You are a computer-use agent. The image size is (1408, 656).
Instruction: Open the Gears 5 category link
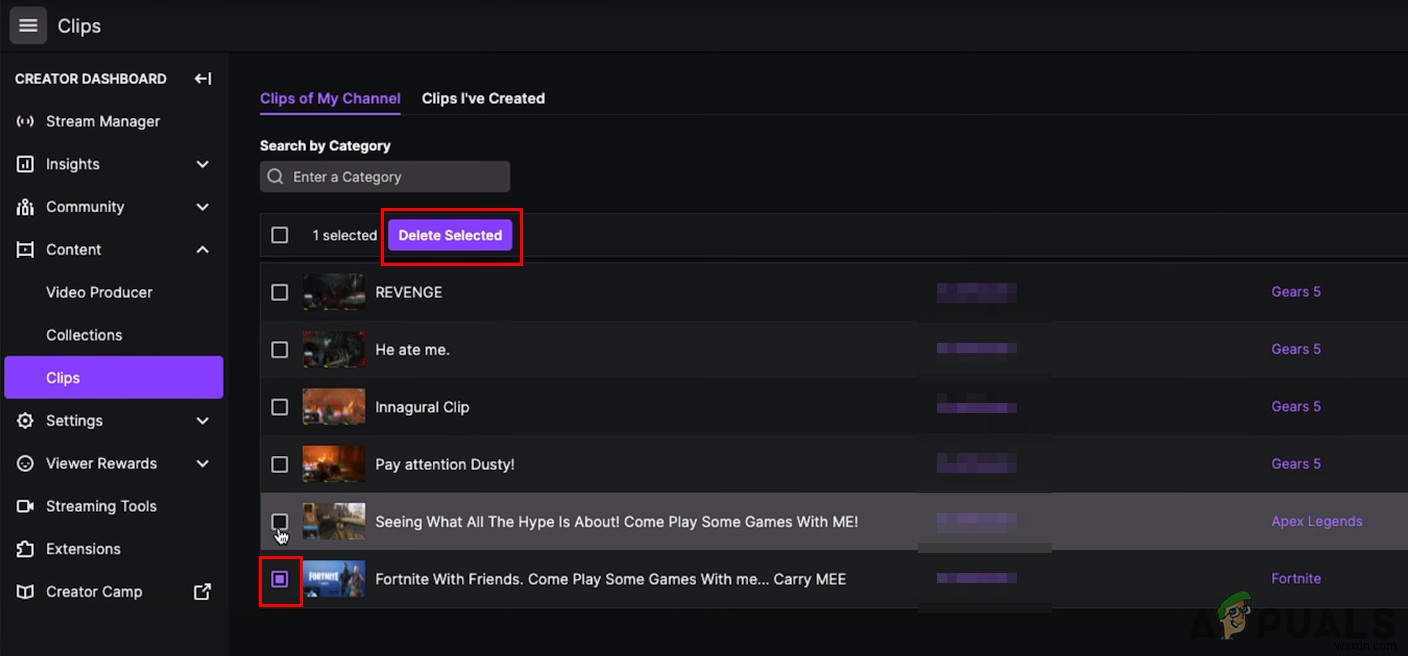(x=1296, y=291)
